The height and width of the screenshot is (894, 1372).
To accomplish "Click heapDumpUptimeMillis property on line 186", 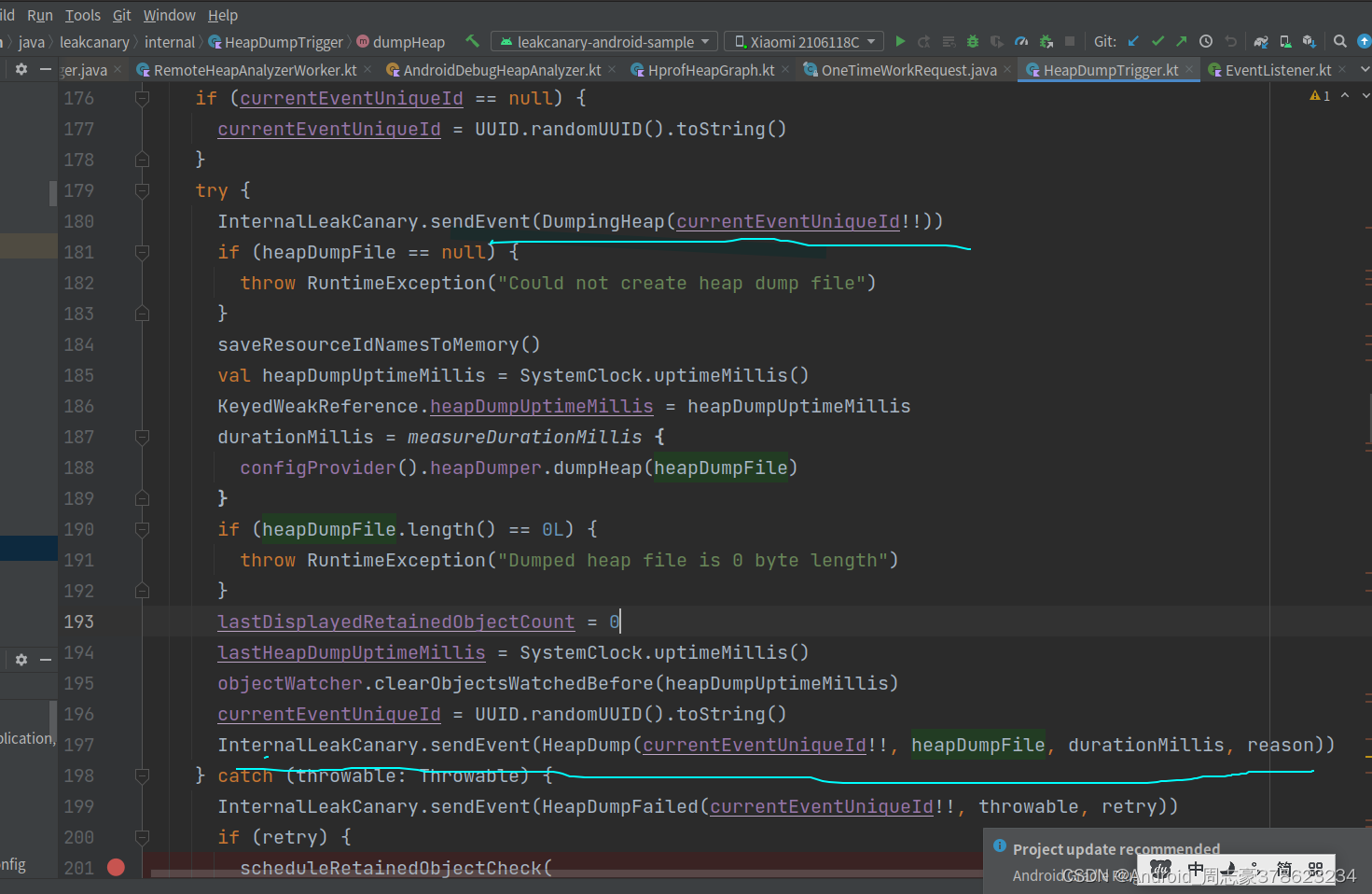I will point(541,406).
